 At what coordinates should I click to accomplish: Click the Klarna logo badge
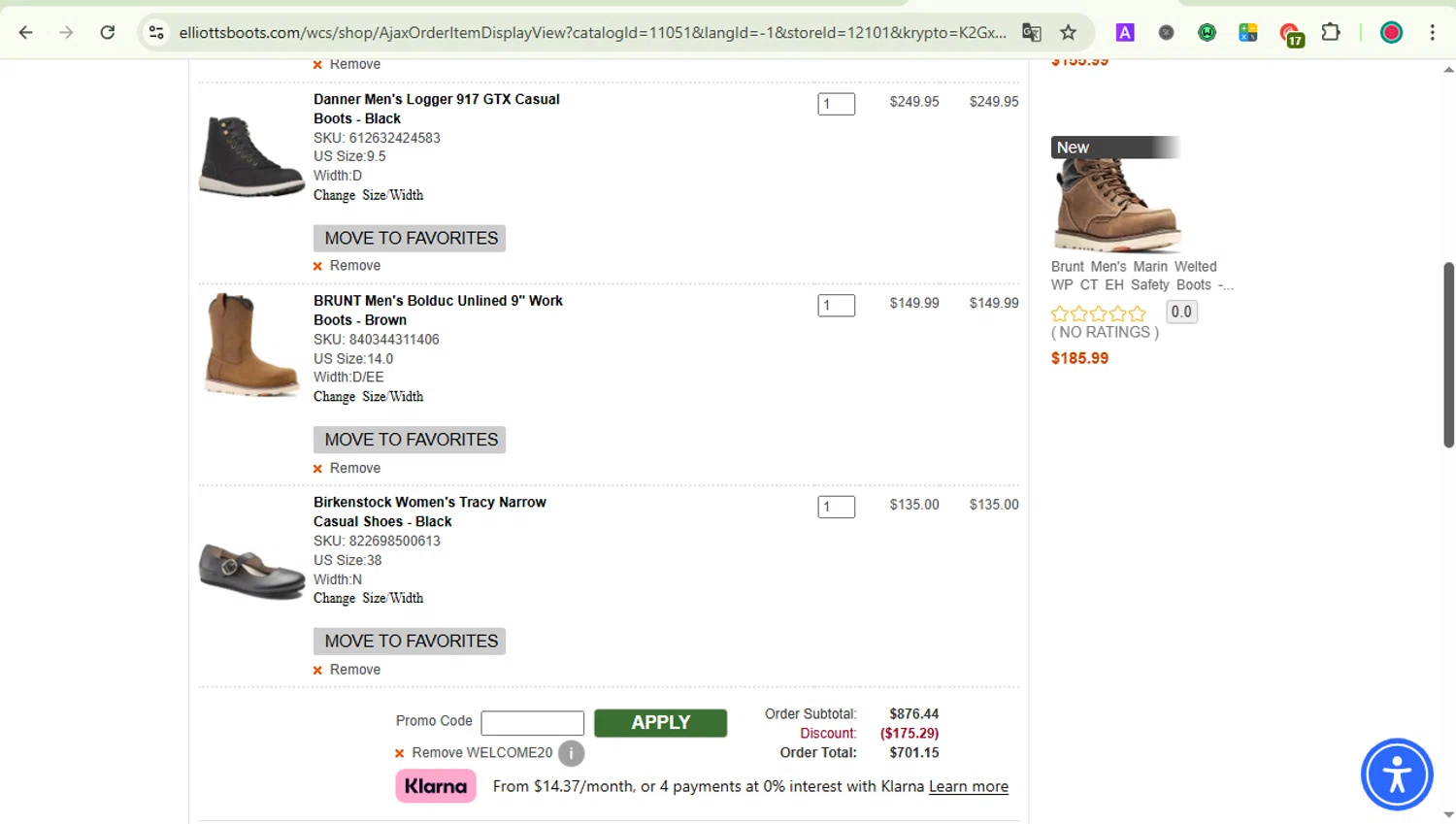pos(436,786)
